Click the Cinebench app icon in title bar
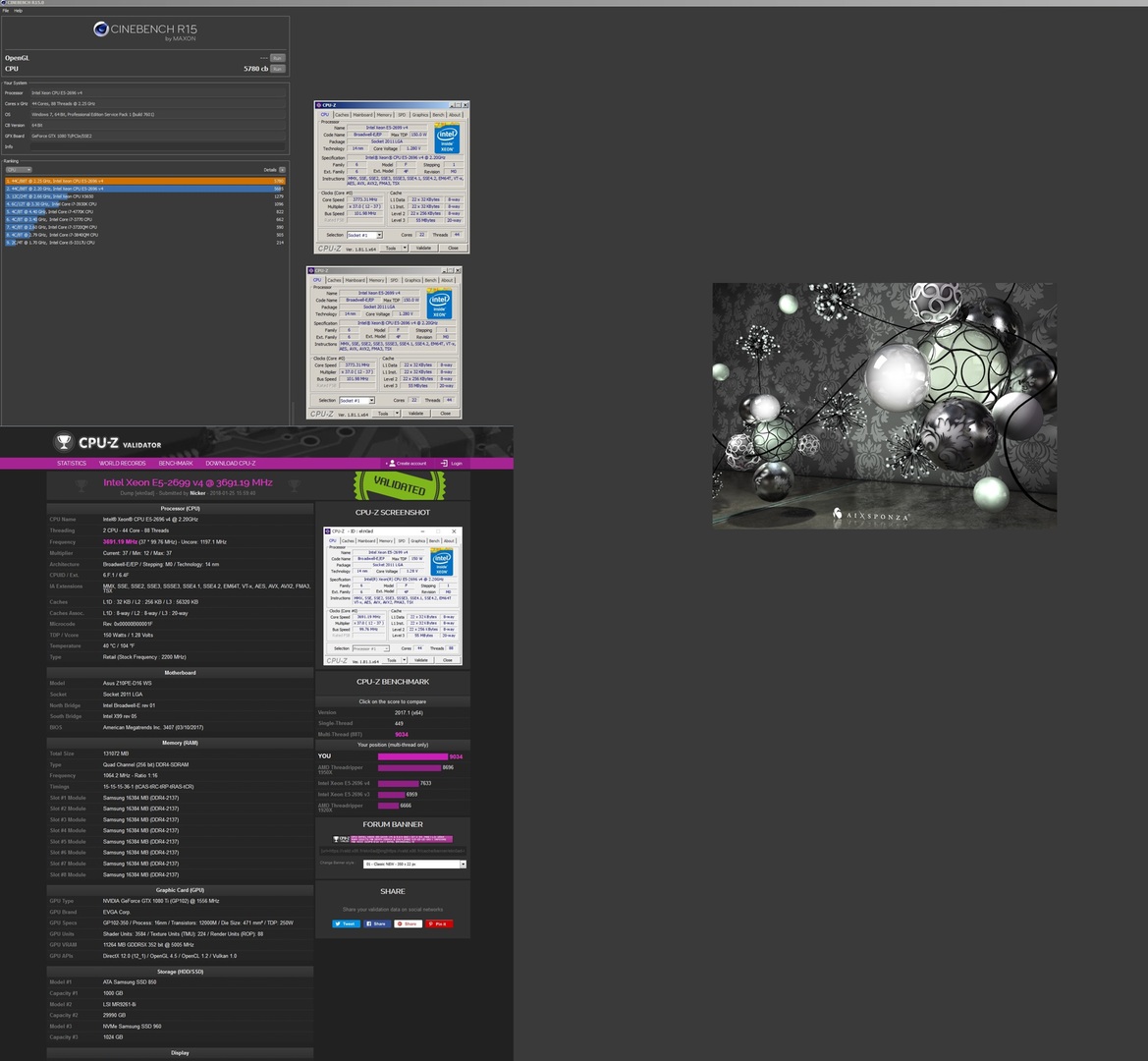1148x1061 pixels. tap(3, 3)
